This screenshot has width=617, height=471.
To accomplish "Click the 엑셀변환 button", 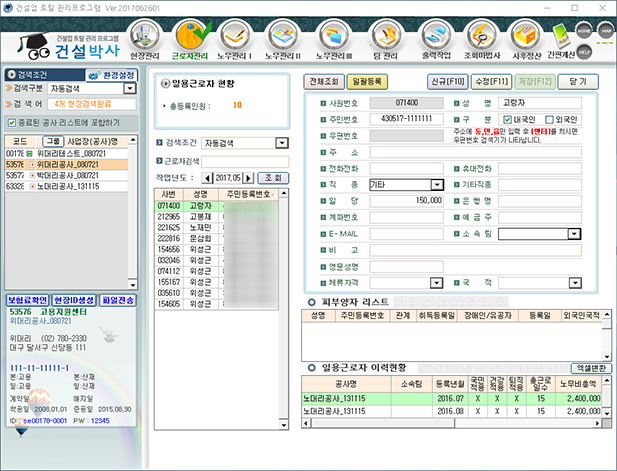I will [591, 368].
